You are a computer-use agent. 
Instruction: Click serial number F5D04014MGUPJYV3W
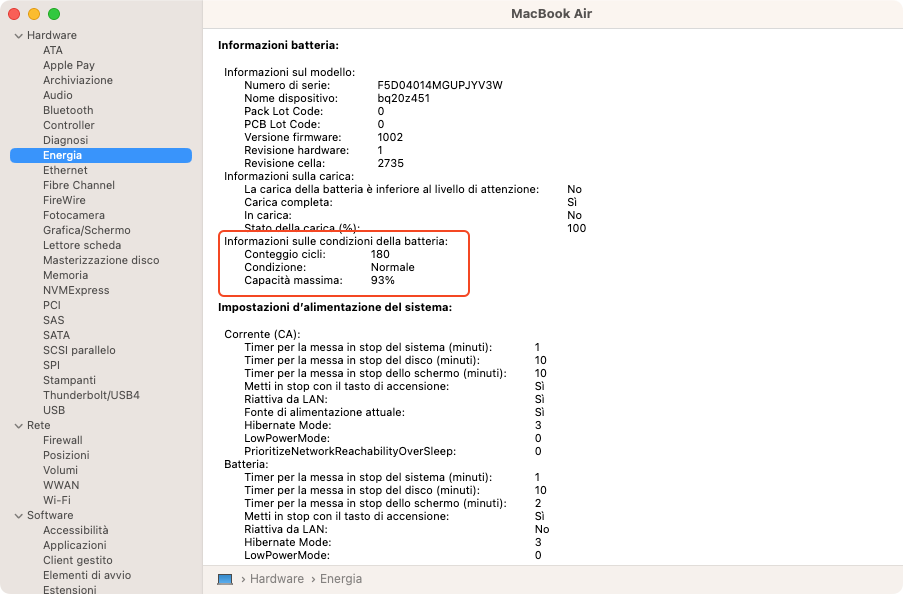point(440,85)
